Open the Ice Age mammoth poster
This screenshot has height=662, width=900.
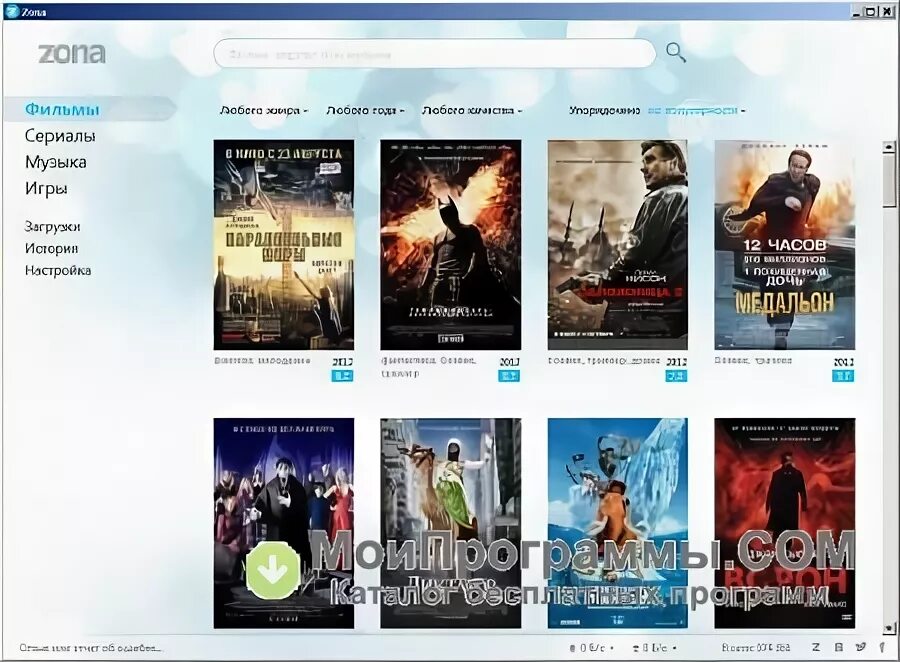click(x=618, y=523)
